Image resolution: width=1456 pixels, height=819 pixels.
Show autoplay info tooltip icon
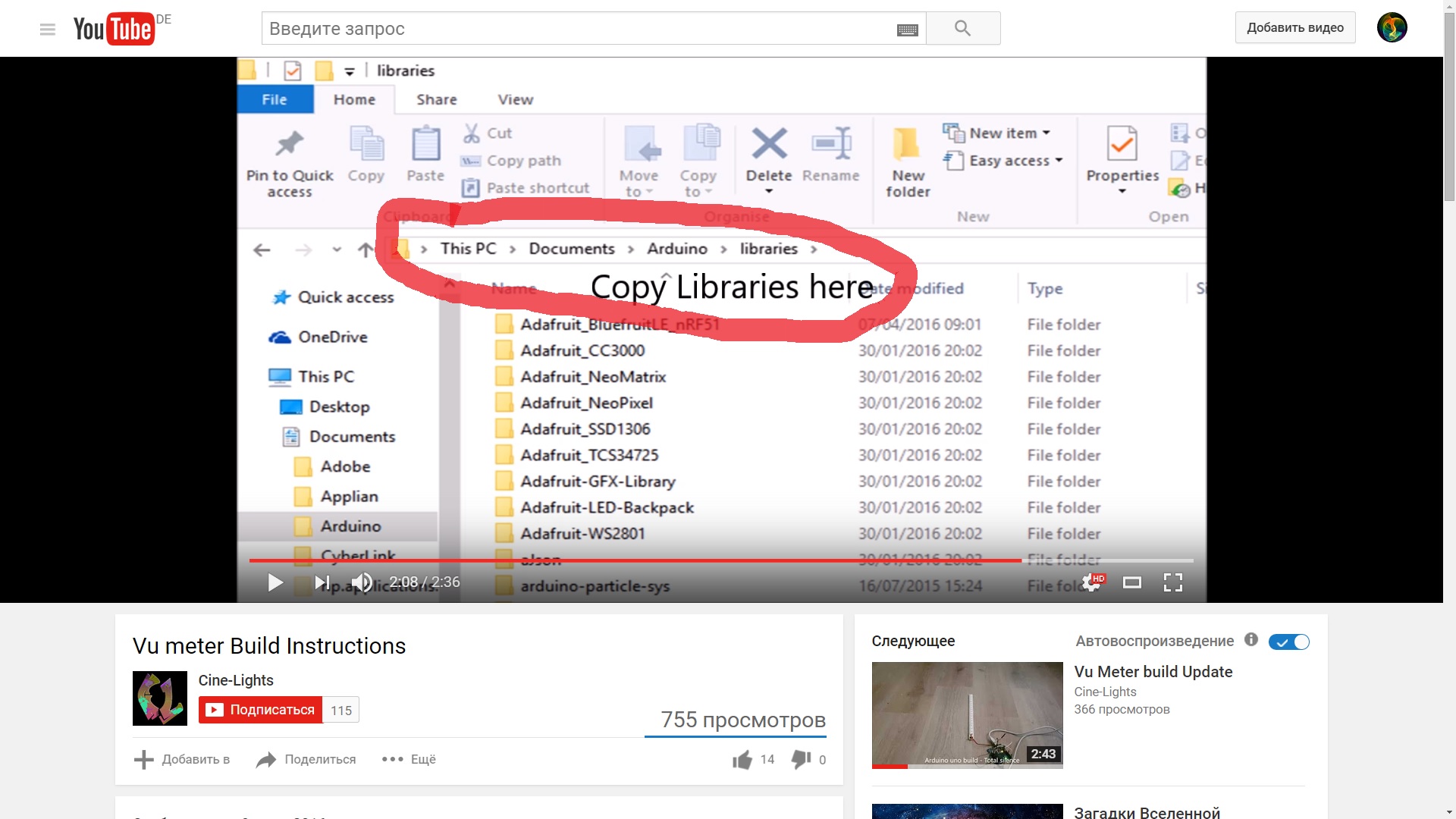1251,640
